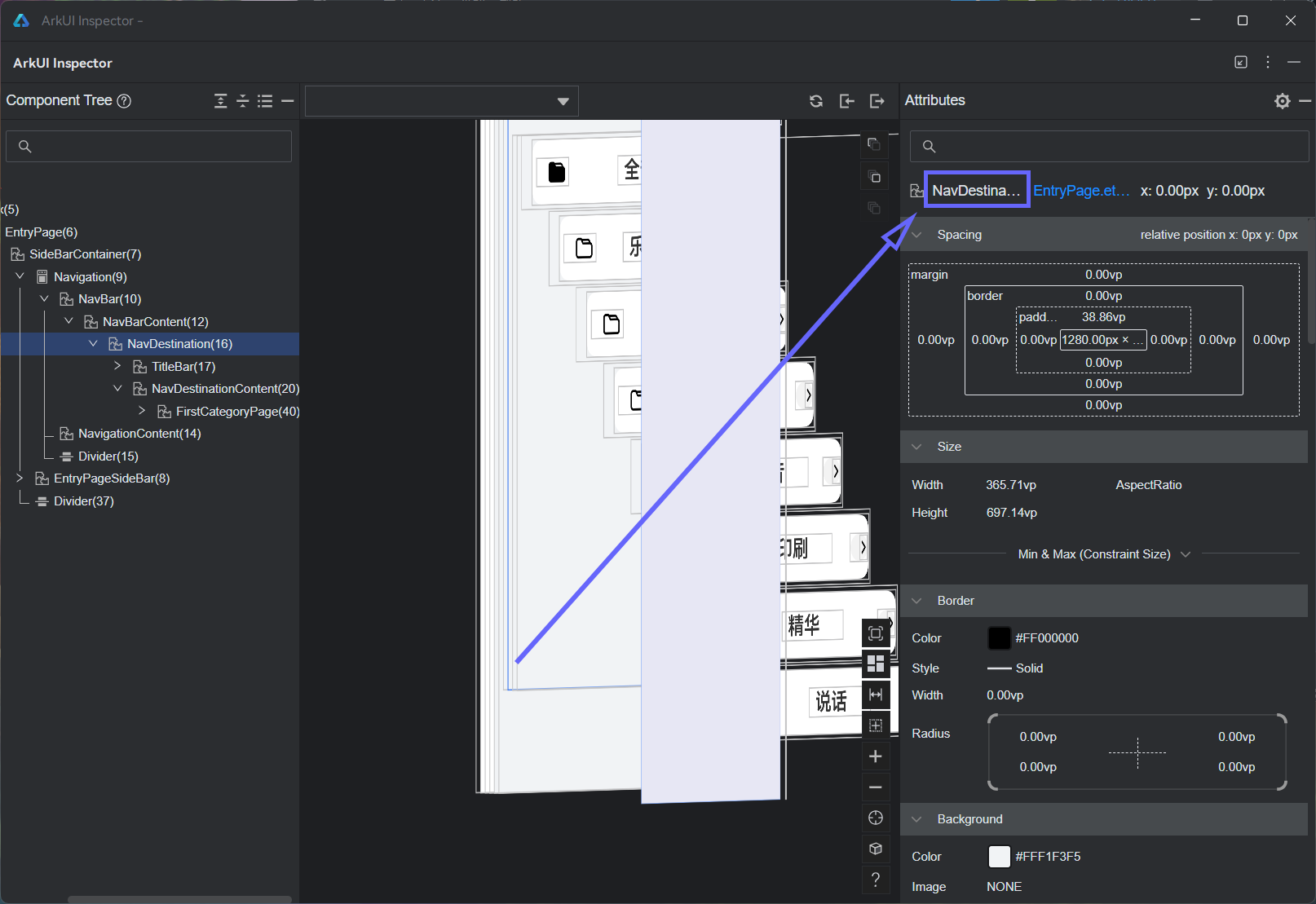Select EntryPage(6) in the tree
1316x904 pixels.
(42, 232)
